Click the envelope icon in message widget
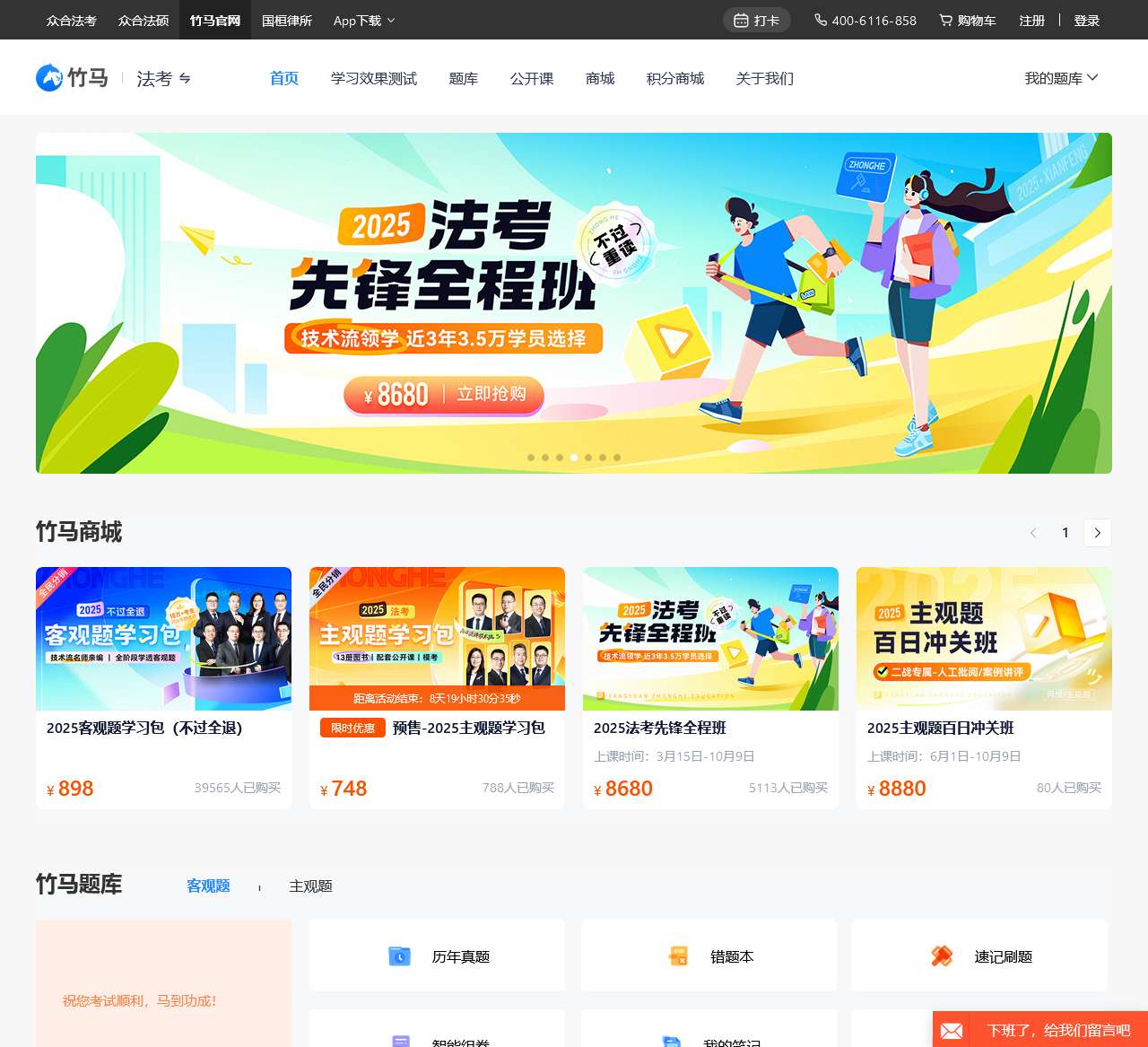Viewport: 1148px width, 1047px height. (x=952, y=1031)
